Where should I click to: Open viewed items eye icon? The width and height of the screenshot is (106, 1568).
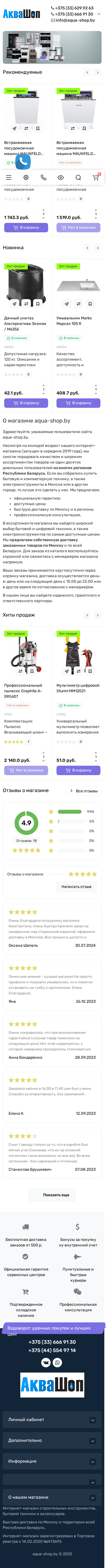[x=61, y=177]
